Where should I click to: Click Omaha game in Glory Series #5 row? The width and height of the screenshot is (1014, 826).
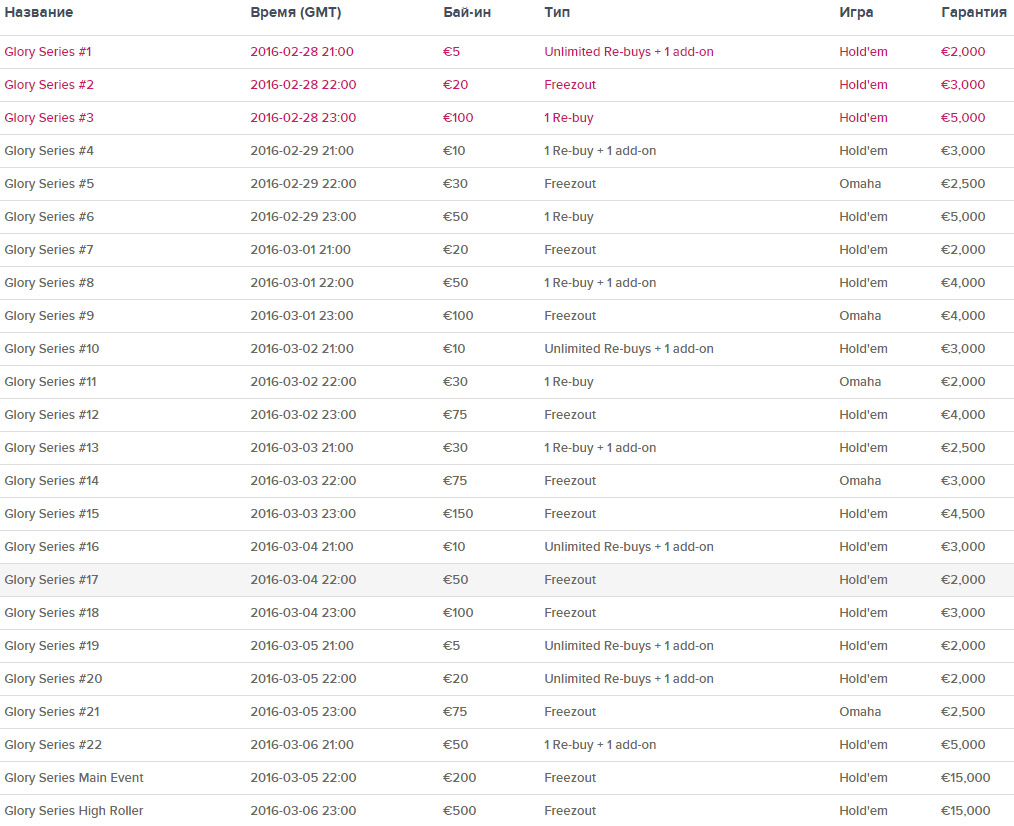pyautogui.click(x=860, y=184)
